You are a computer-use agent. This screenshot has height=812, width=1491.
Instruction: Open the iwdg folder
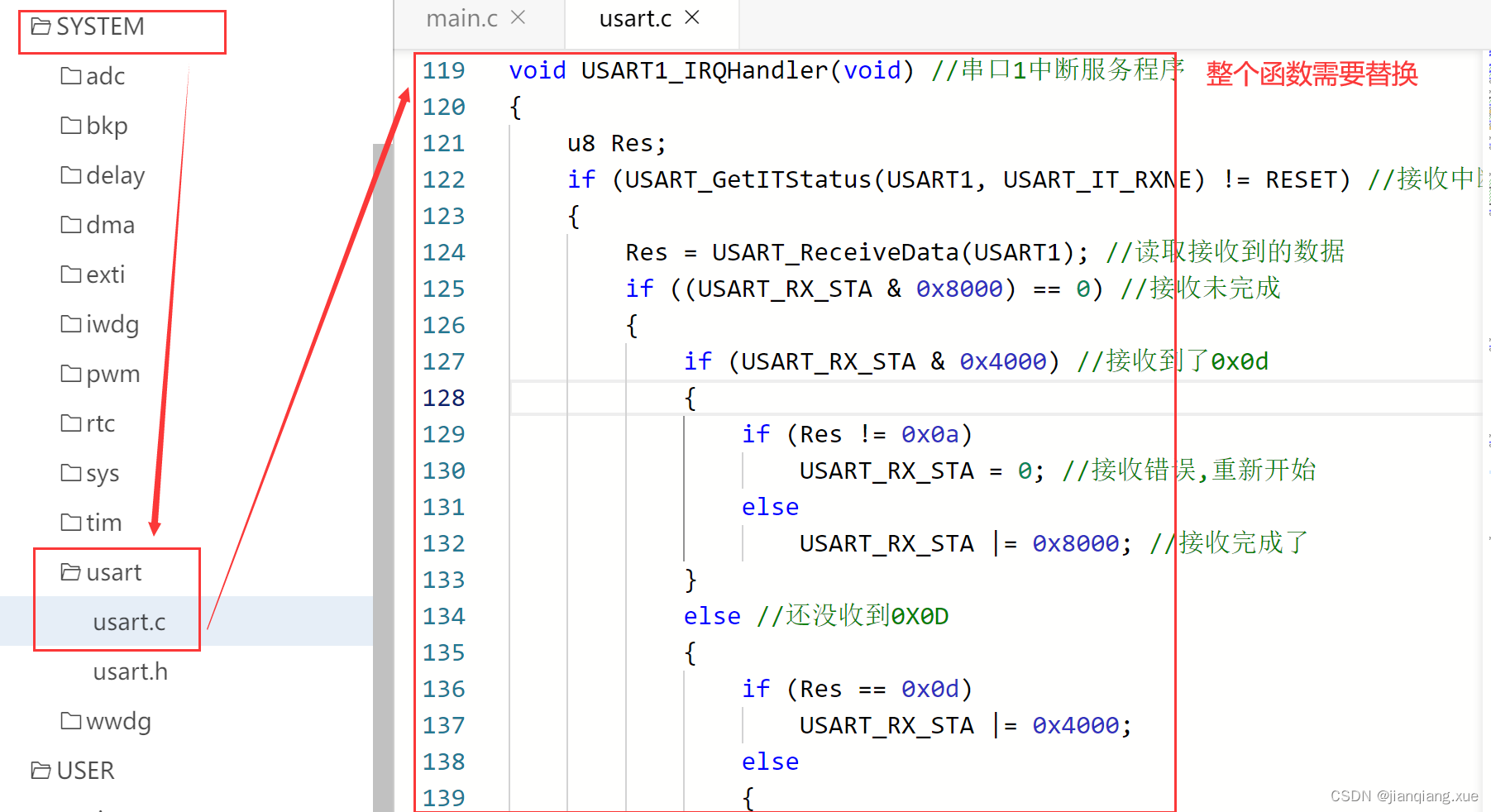coord(99,324)
